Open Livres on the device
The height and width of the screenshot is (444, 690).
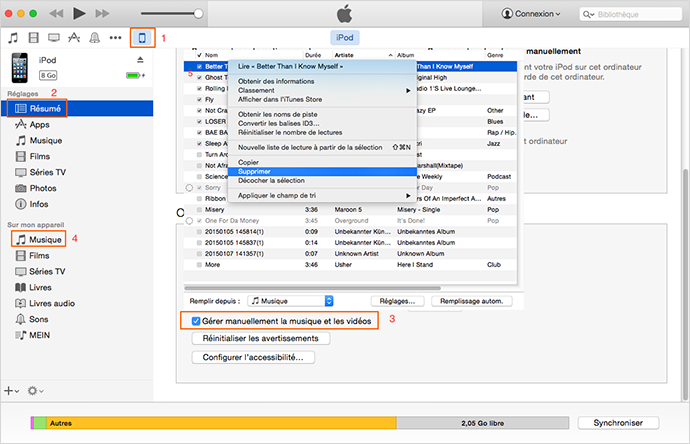click(33, 287)
